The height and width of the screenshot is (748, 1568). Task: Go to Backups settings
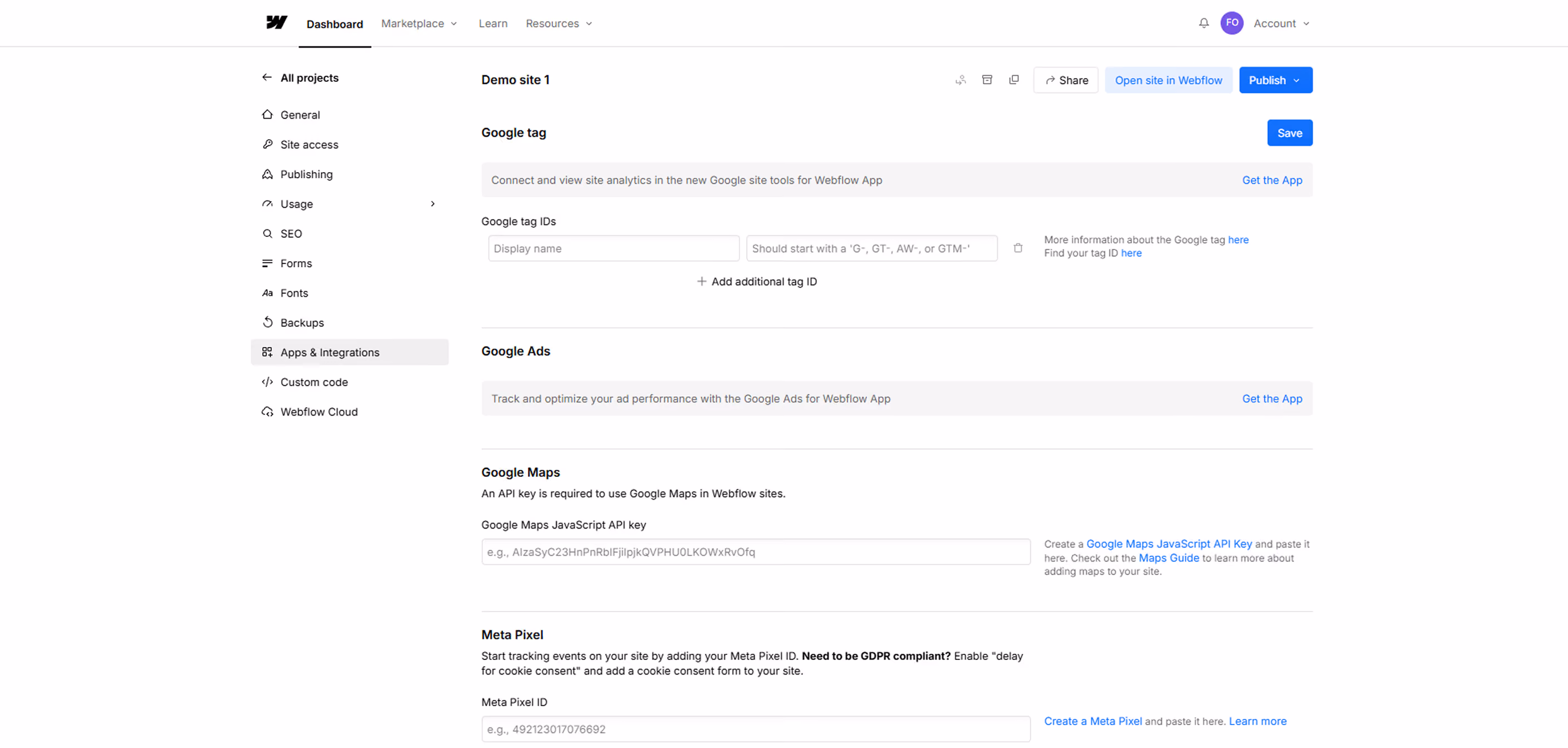click(x=349, y=322)
